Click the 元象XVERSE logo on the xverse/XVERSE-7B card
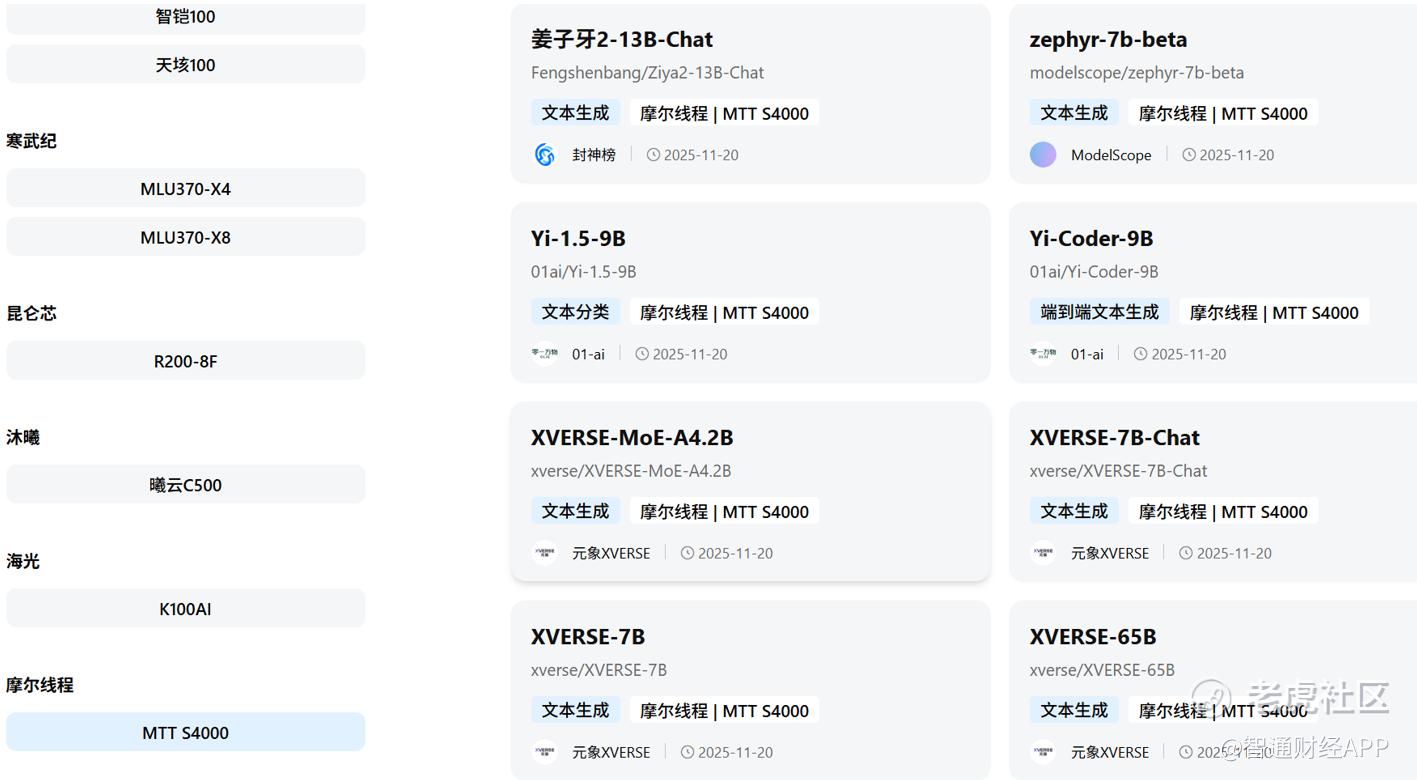The height and width of the screenshot is (780, 1417). (544, 752)
